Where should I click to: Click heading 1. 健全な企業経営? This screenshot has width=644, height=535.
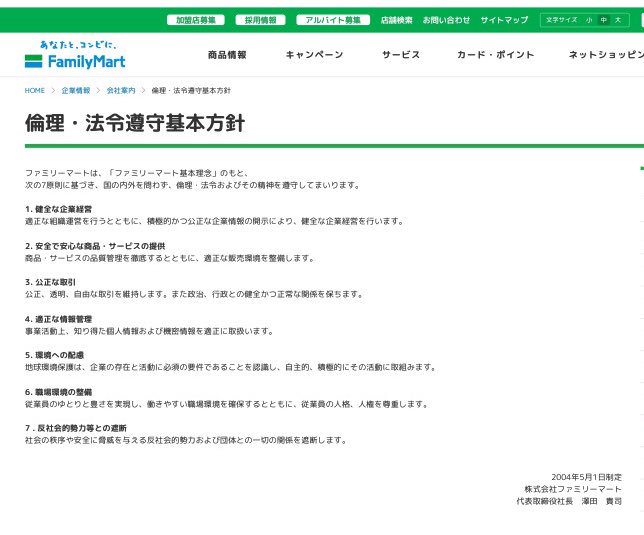[58, 209]
